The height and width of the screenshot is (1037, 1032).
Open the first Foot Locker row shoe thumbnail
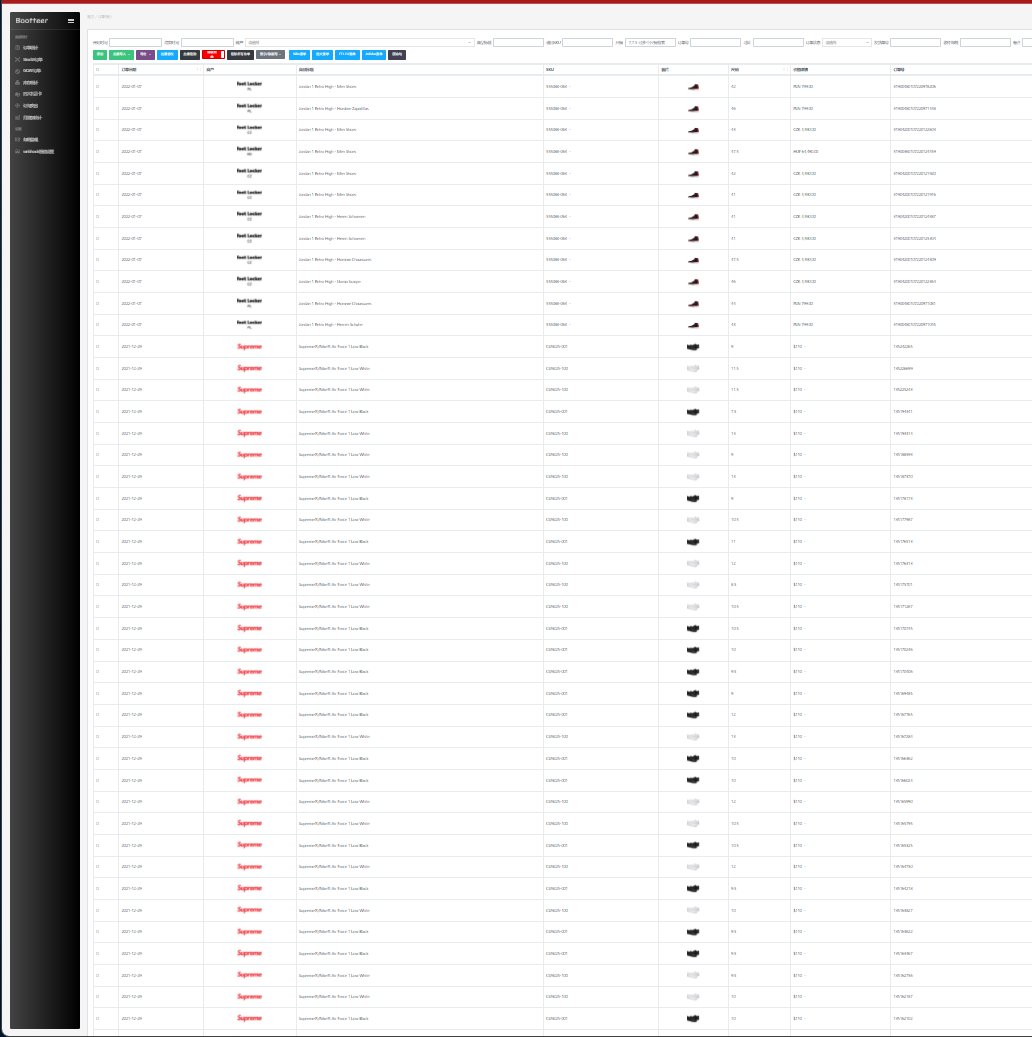(693, 87)
